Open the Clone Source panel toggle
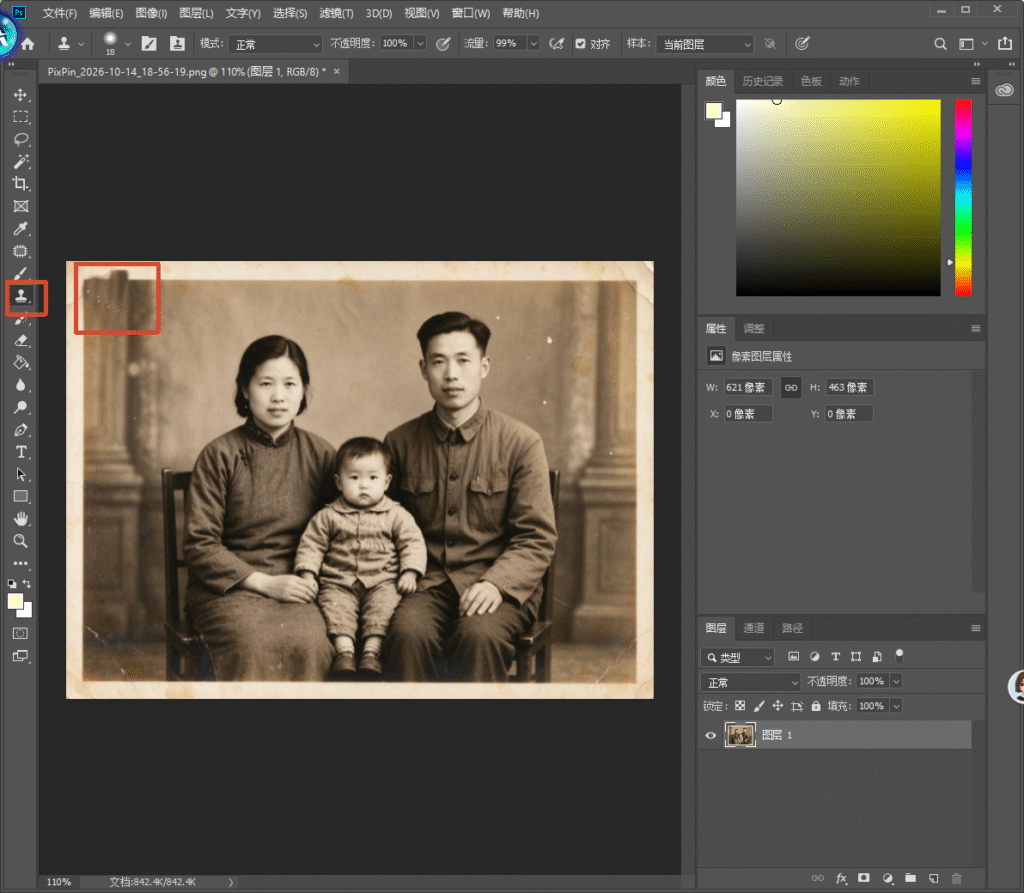Image resolution: width=1024 pixels, height=893 pixels. click(x=177, y=44)
